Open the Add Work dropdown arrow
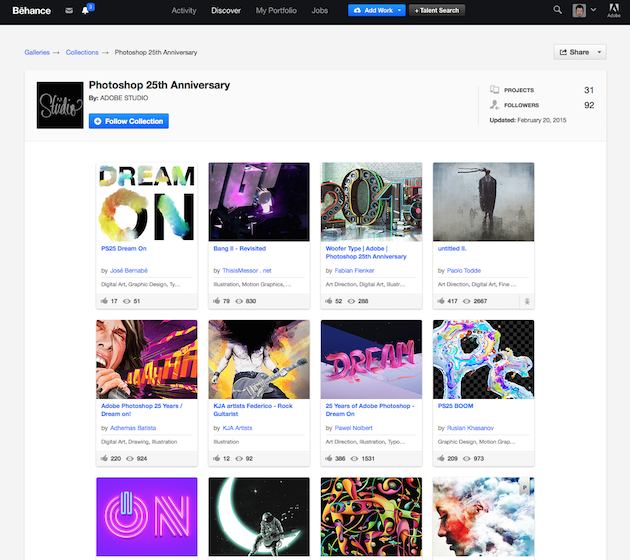Screen dimensions: 630x560 click(x=399, y=10)
